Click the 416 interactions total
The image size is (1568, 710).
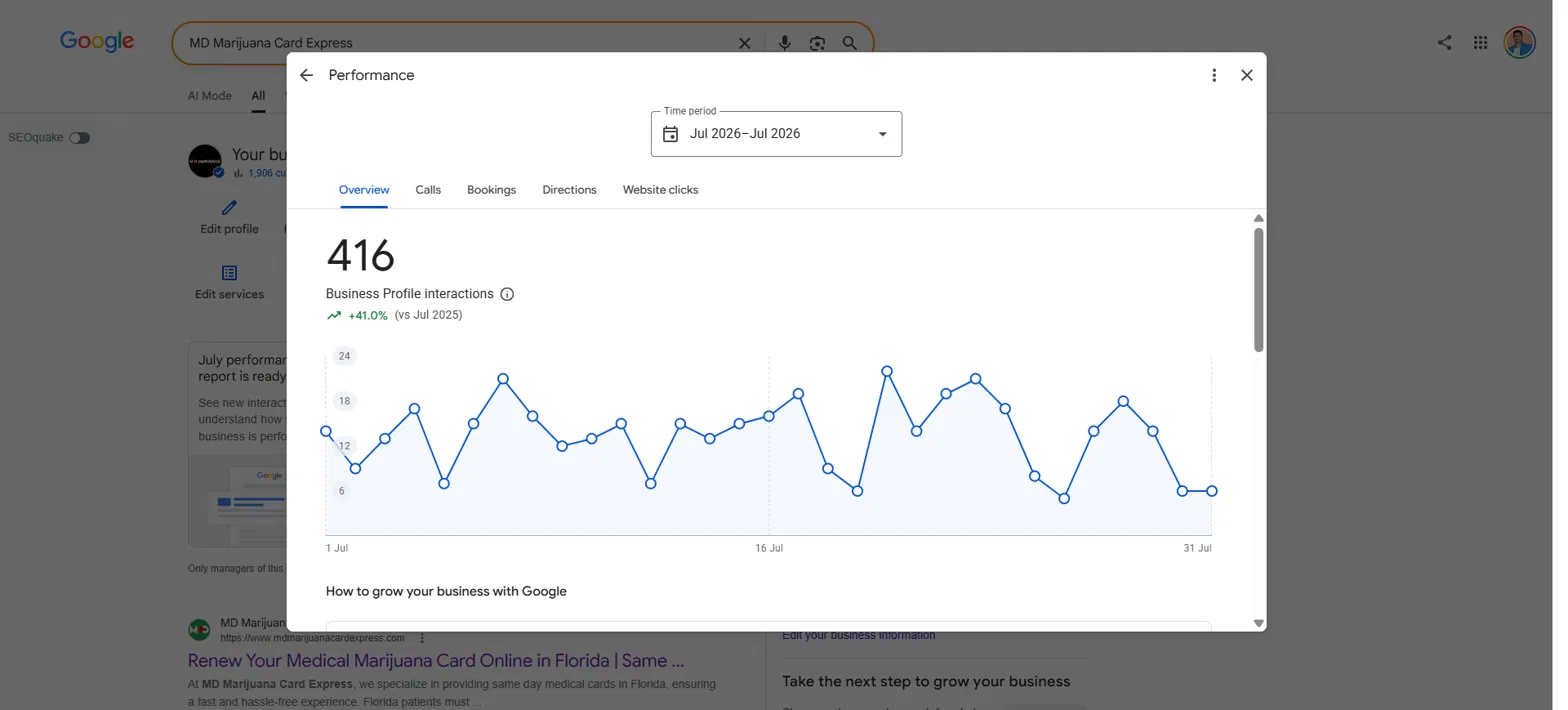point(361,256)
